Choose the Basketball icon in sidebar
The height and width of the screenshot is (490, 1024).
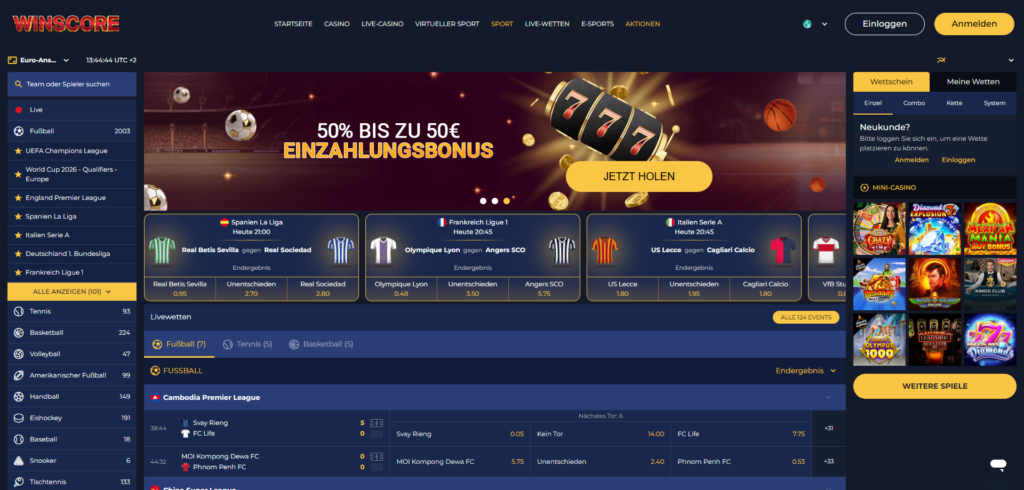tap(18, 333)
